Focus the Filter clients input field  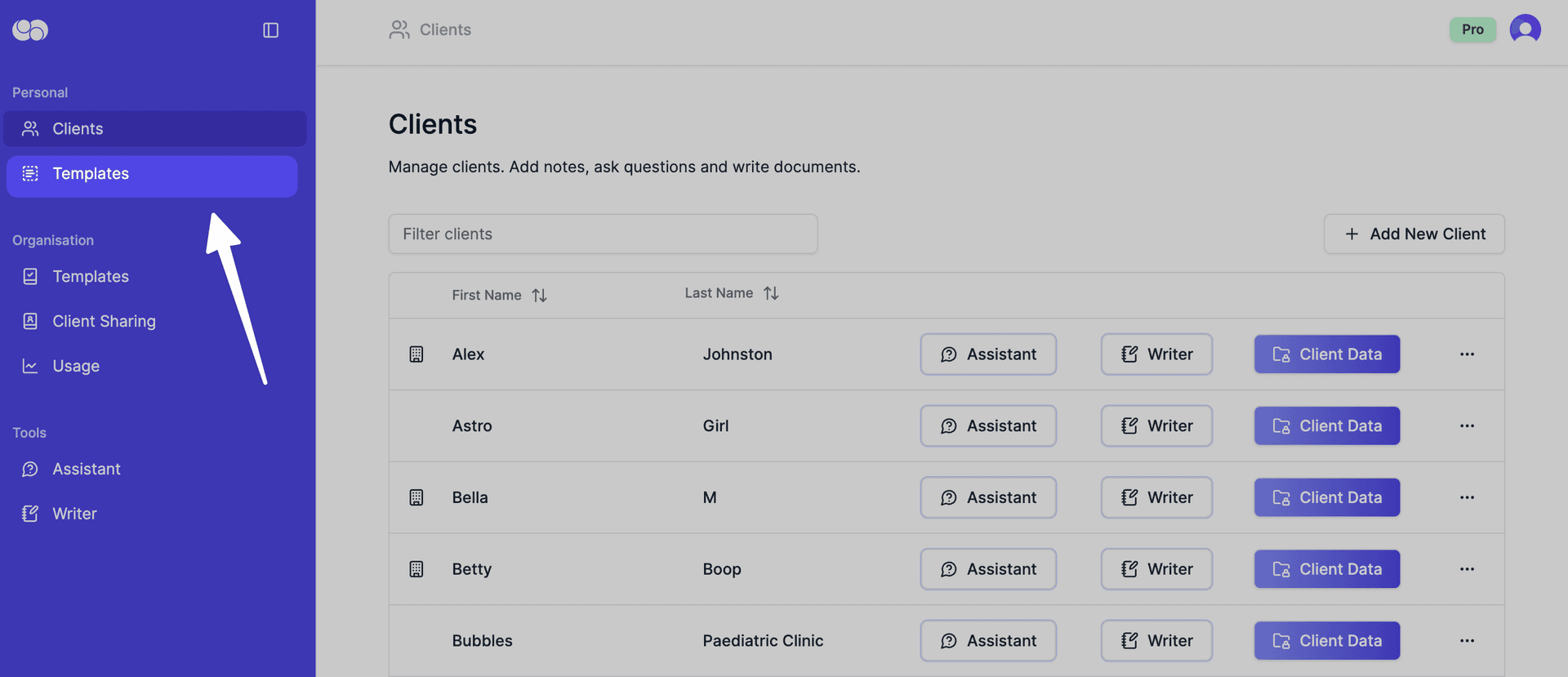point(603,234)
